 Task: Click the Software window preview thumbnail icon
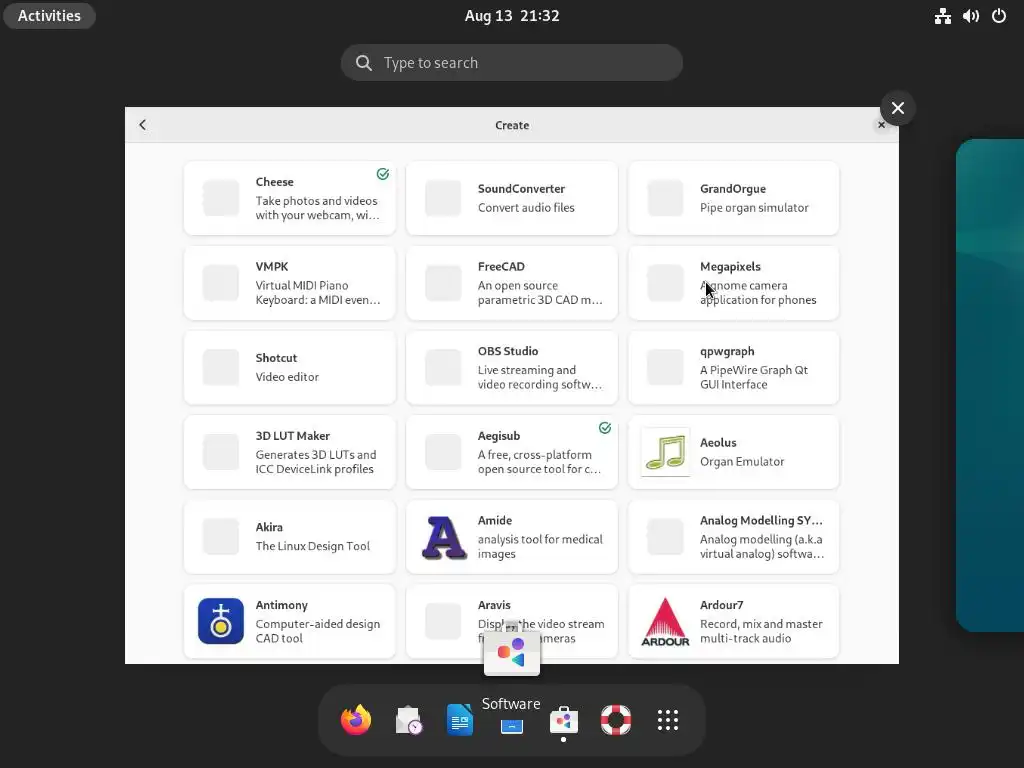[512, 652]
